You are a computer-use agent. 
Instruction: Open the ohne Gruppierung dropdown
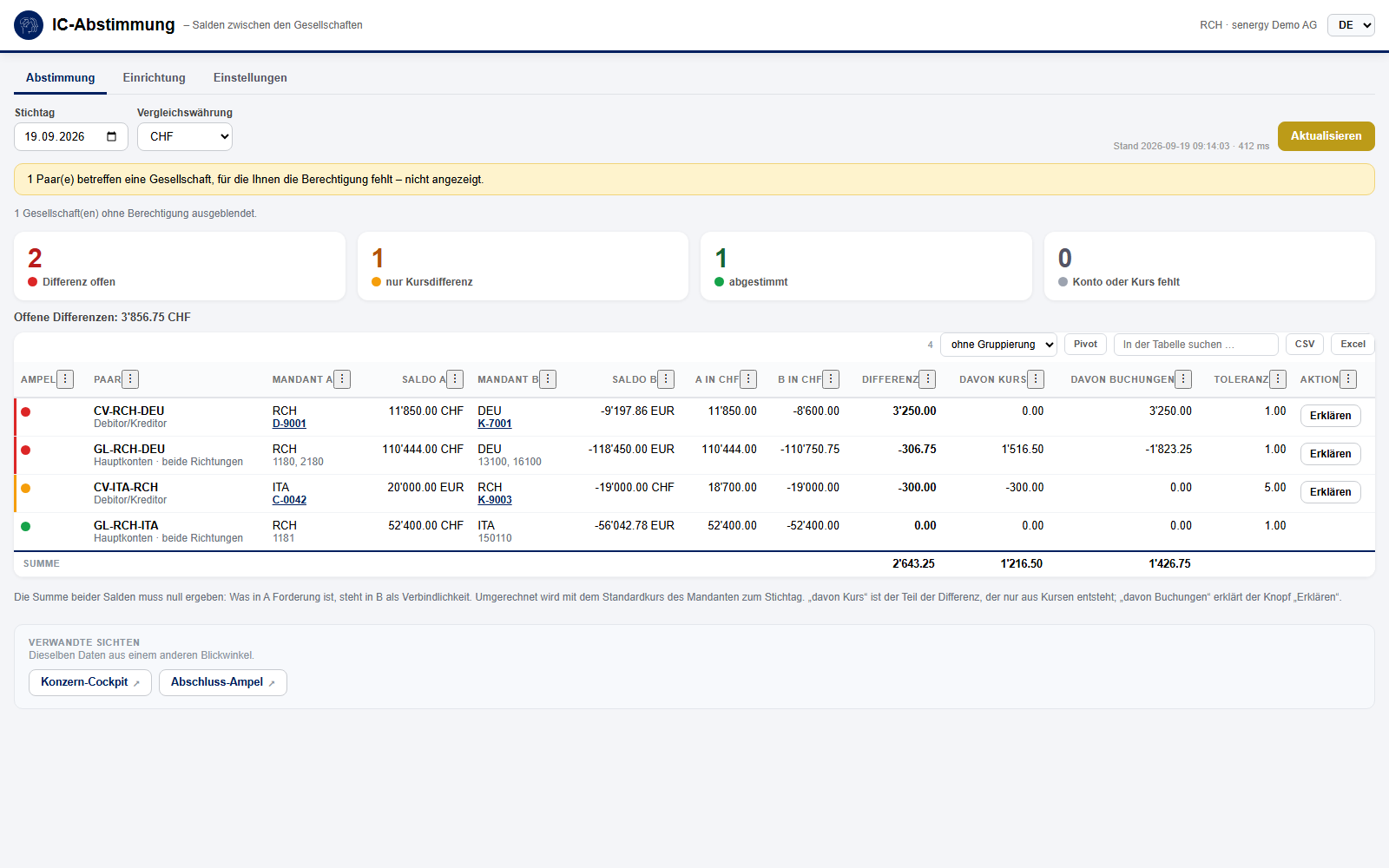[x=998, y=345]
